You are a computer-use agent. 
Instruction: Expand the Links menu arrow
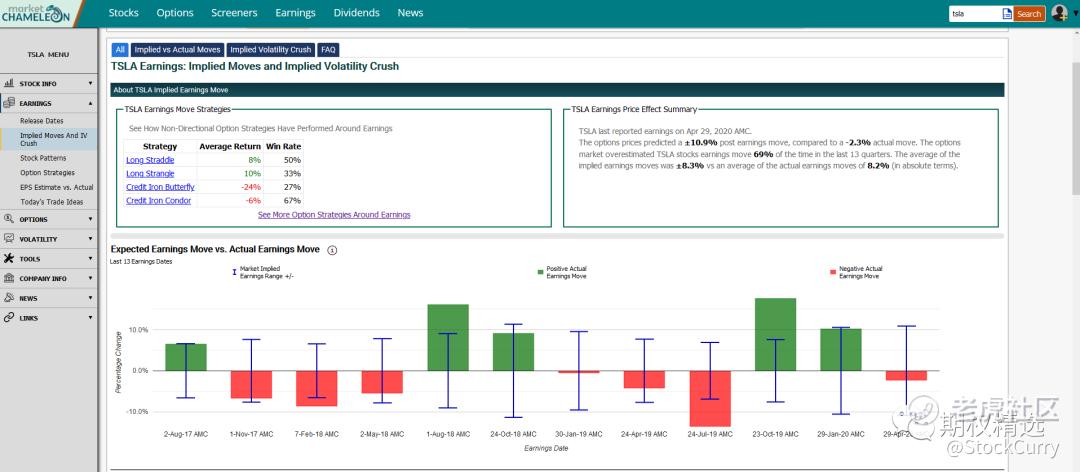(x=90, y=318)
